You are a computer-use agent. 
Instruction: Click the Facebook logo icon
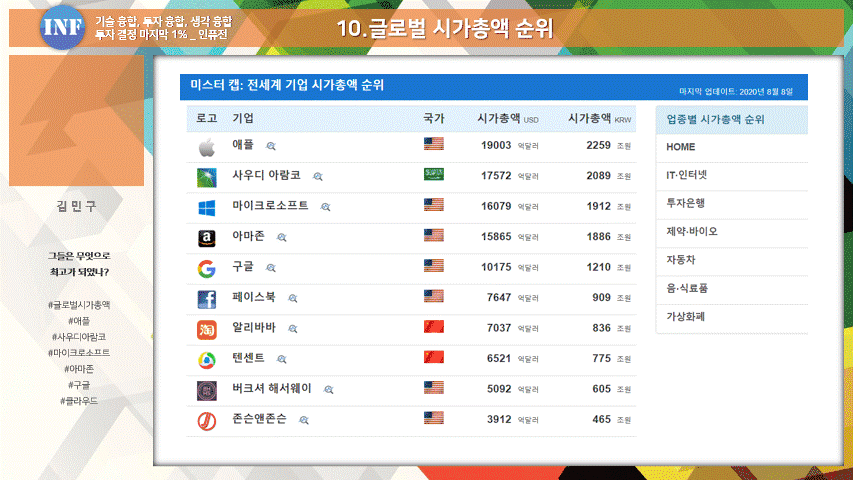pos(207,299)
